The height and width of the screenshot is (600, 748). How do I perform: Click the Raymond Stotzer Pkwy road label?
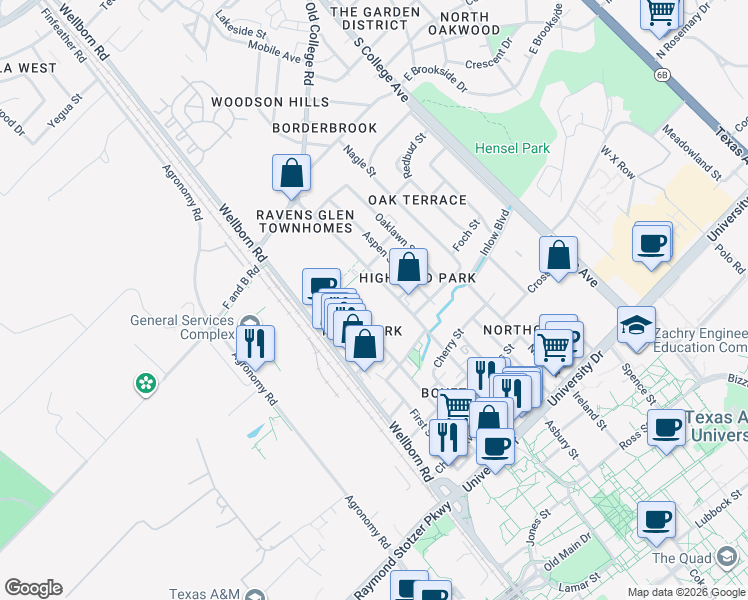tap(403, 550)
